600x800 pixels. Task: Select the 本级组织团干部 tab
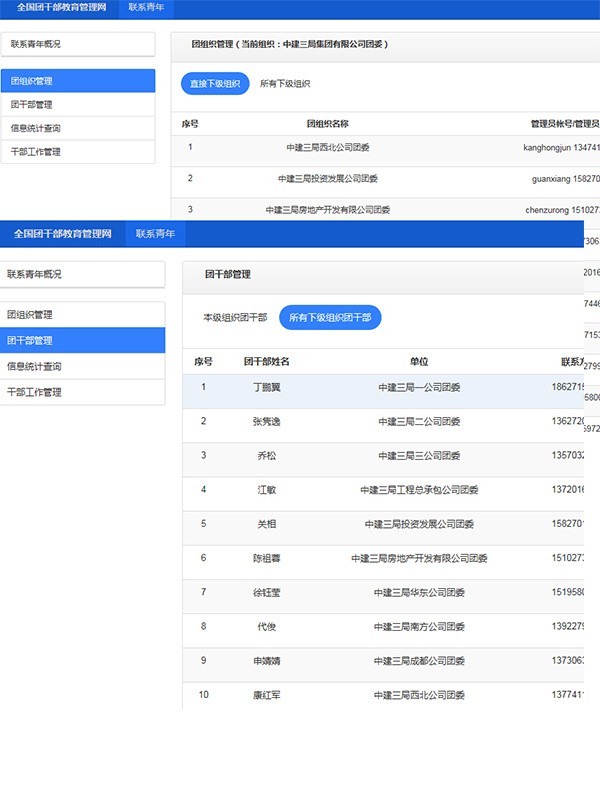[235, 318]
